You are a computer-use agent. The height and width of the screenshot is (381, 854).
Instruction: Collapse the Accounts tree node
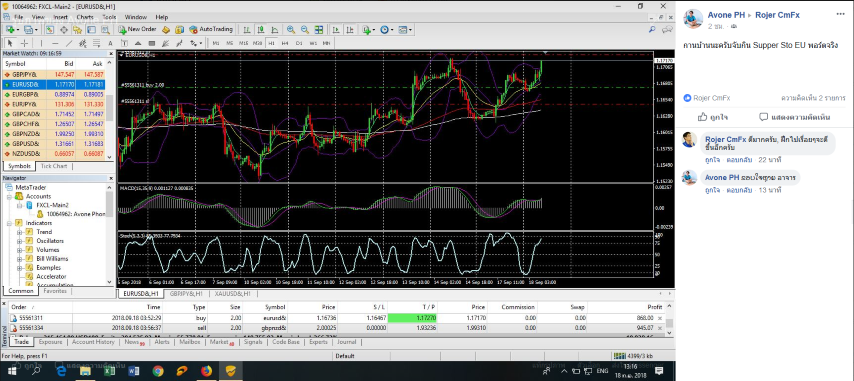point(10,196)
